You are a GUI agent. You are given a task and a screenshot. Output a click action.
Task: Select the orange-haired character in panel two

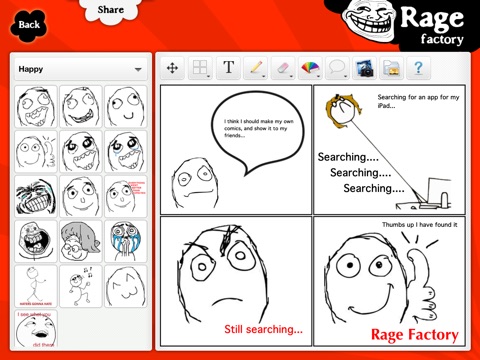pyautogui.click(x=343, y=112)
